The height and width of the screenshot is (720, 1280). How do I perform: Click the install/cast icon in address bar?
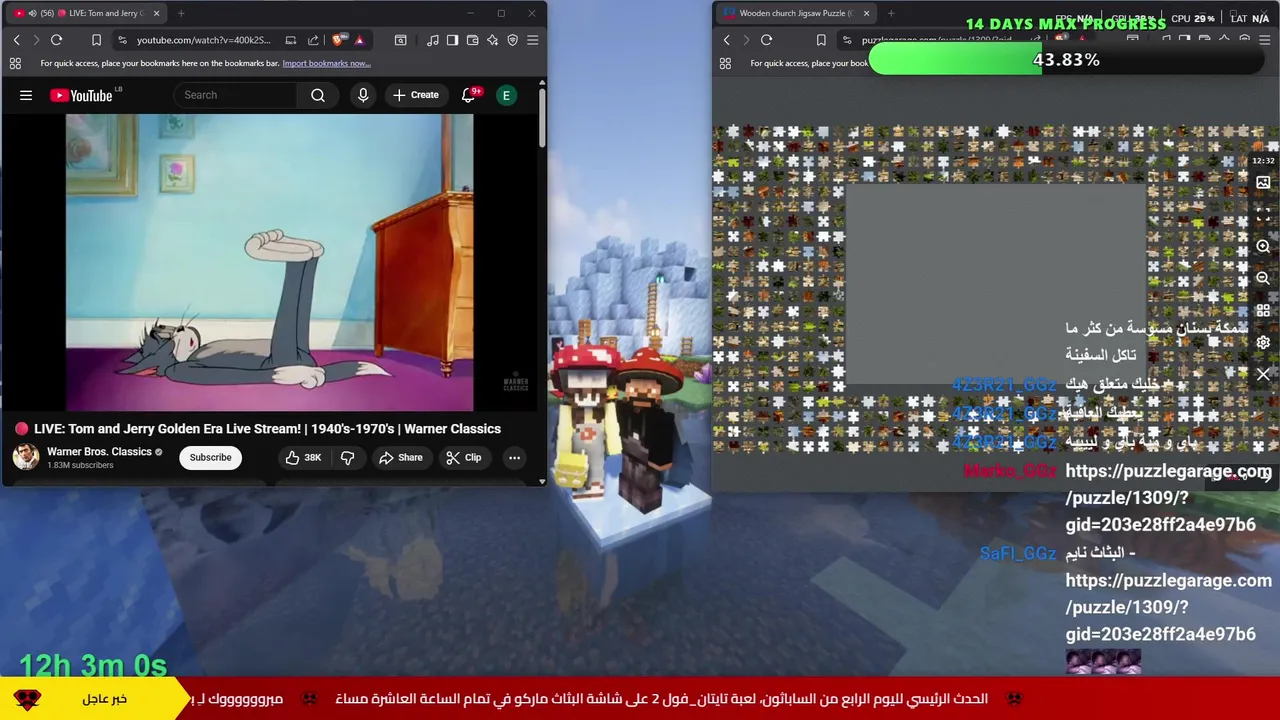coord(290,40)
